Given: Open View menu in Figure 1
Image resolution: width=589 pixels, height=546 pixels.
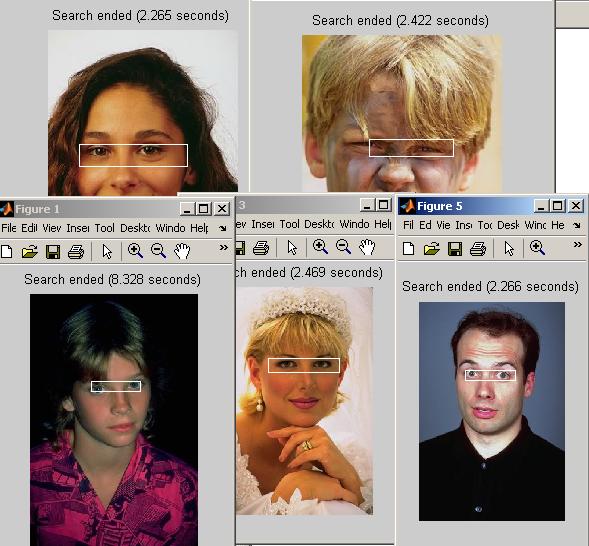Looking at the screenshot, I should click(x=51, y=228).
